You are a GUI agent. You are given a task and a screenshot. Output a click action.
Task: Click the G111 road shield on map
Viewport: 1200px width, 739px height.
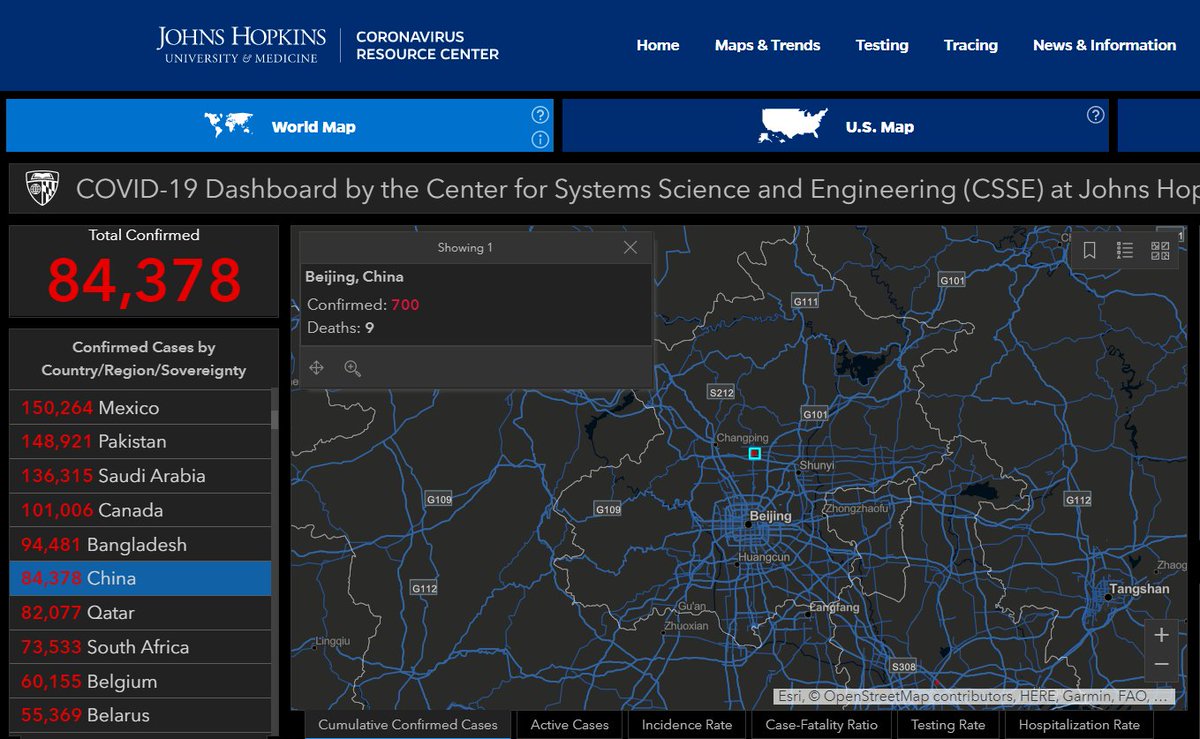805,301
